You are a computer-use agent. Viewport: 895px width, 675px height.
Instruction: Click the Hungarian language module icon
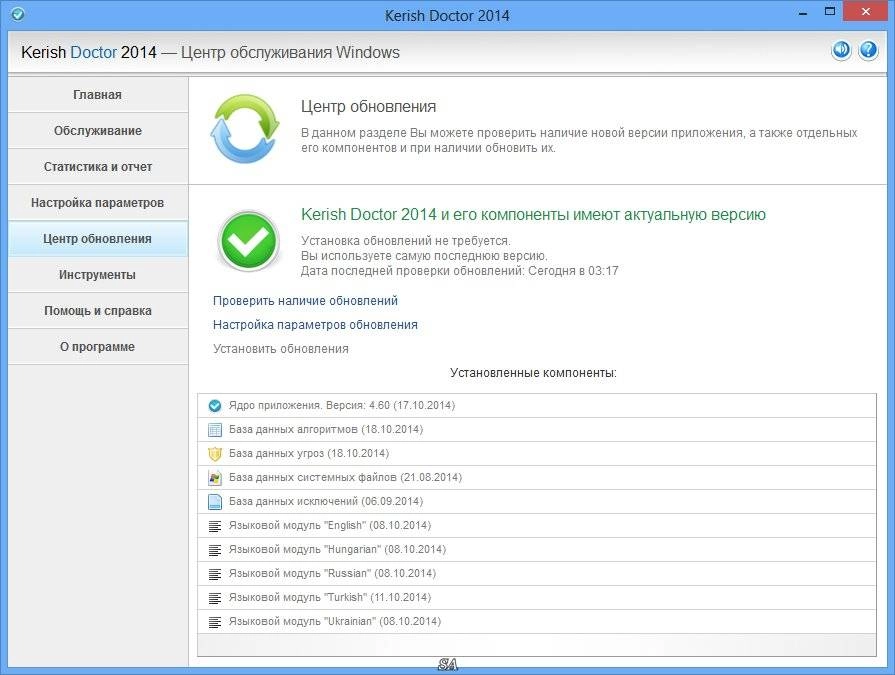[215, 550]
